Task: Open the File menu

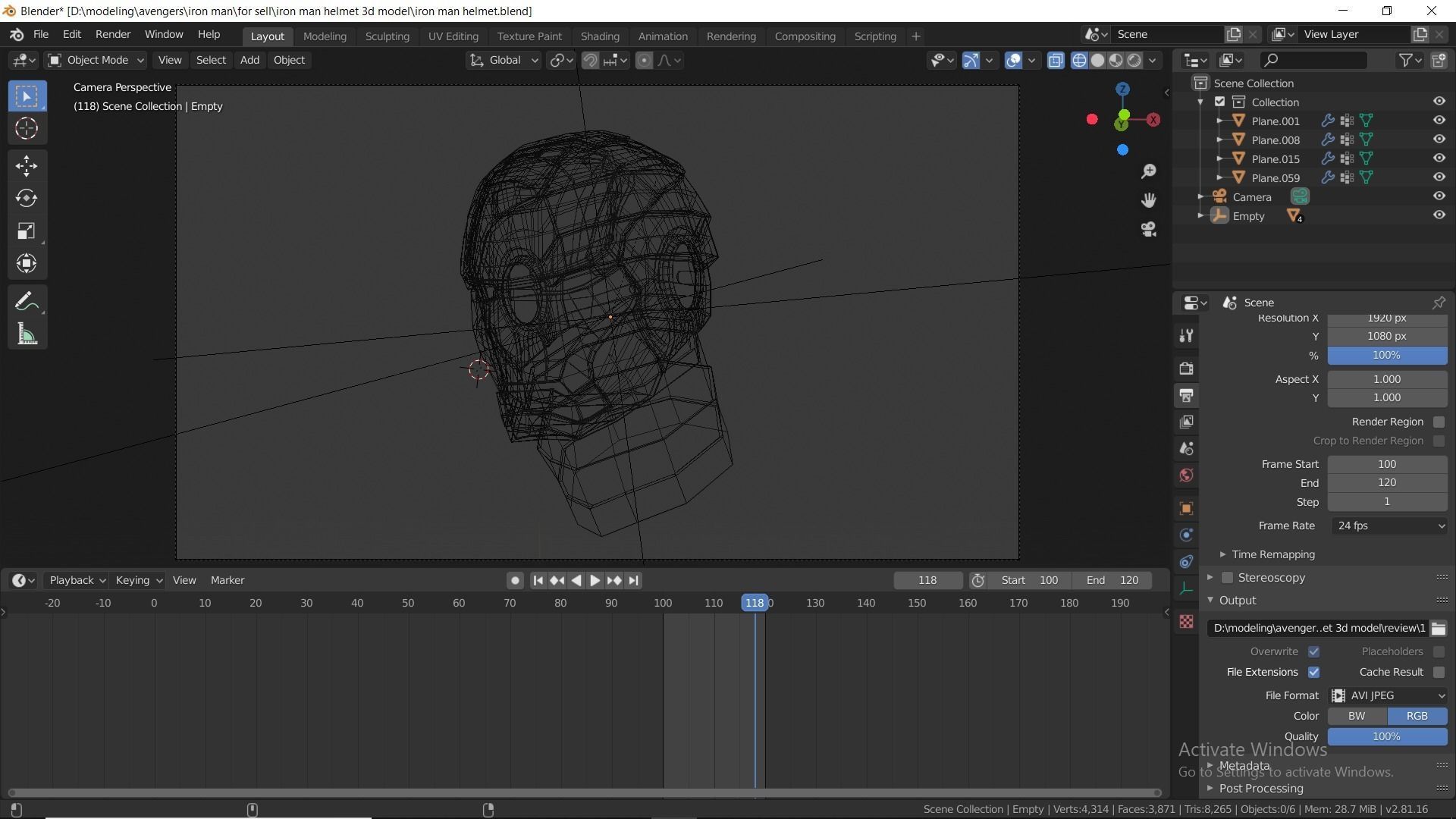Action: [41, 35]
